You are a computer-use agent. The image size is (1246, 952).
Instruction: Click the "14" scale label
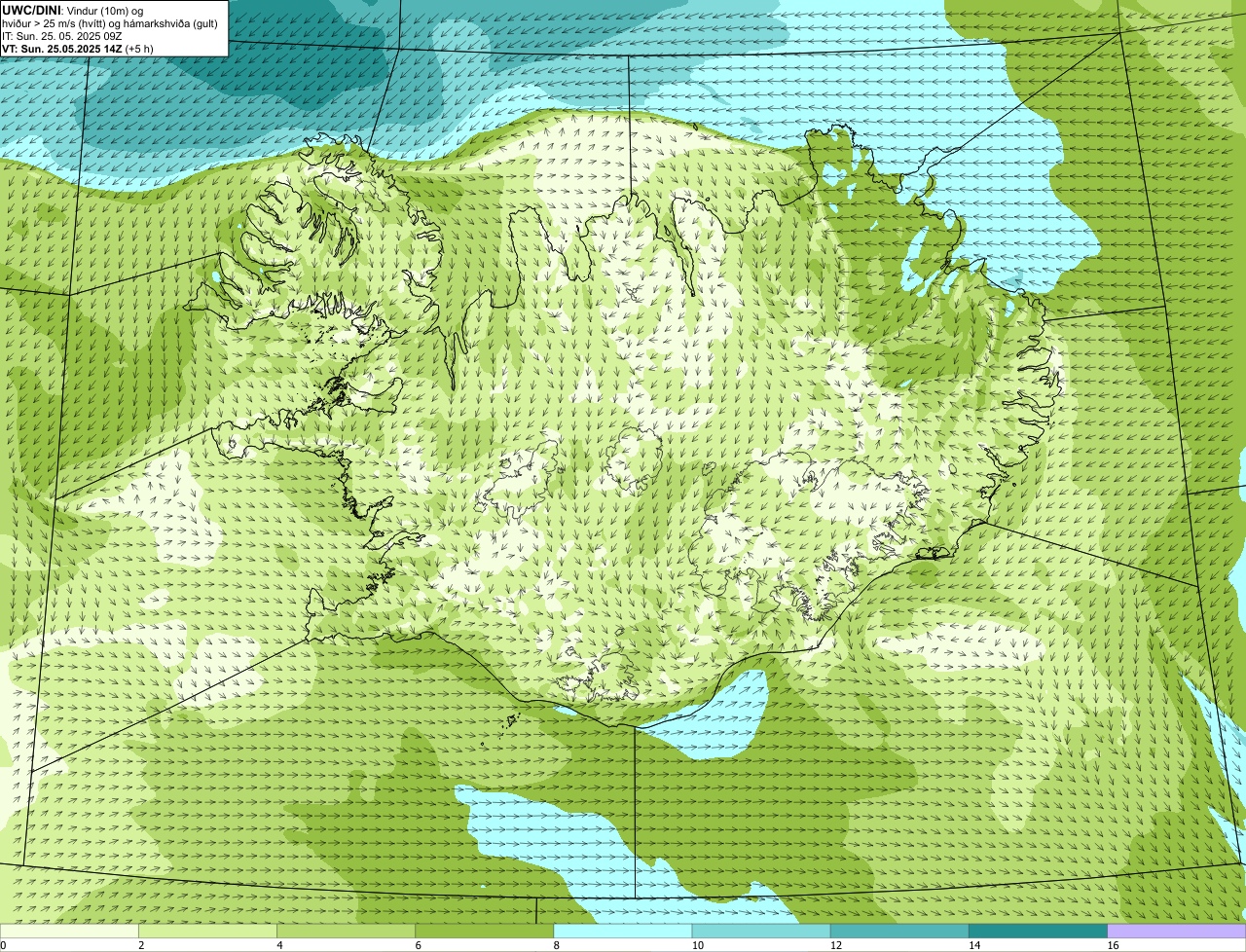click(974, 945)
